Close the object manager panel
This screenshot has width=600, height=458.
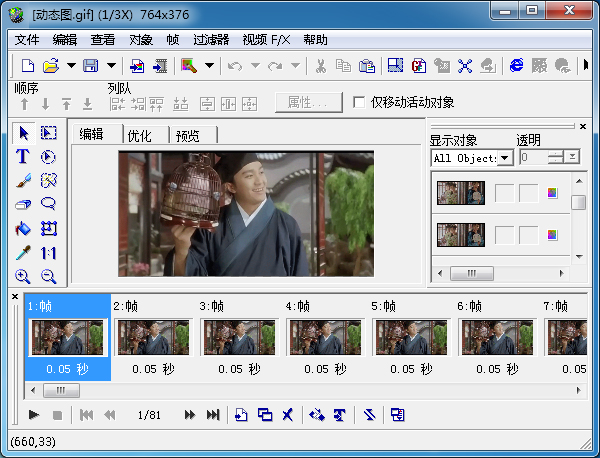click(582, 126)
